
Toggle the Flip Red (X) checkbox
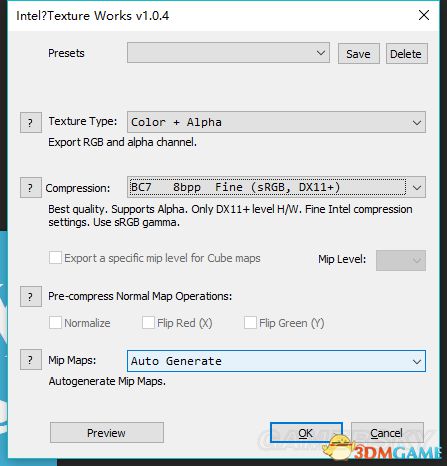pyautogui.click(x=148, y=323)
